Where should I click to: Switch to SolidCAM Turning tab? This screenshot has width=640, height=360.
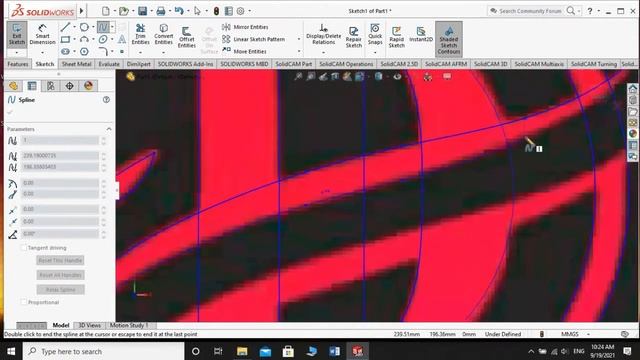[x=594, y=64]
